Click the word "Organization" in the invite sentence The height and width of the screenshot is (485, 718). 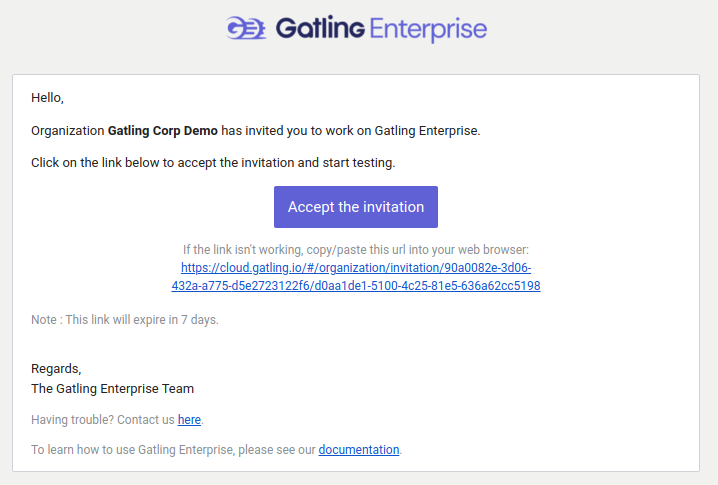(67, 130)
